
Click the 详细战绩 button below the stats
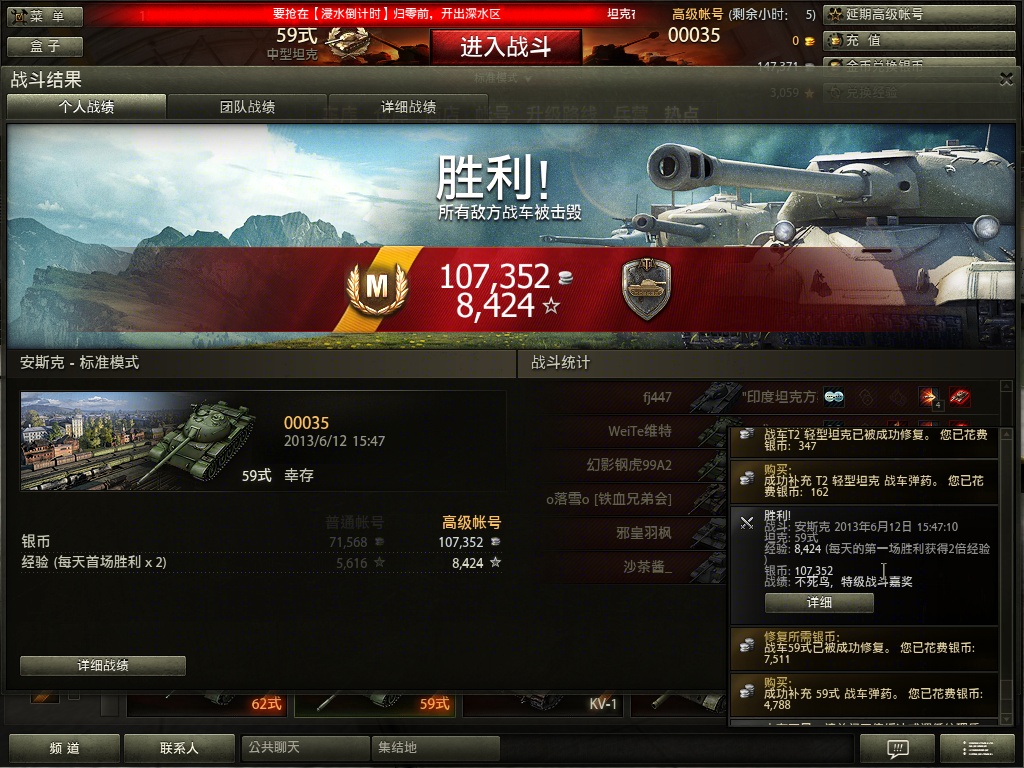pyautogui.click(x=103, y=665)
